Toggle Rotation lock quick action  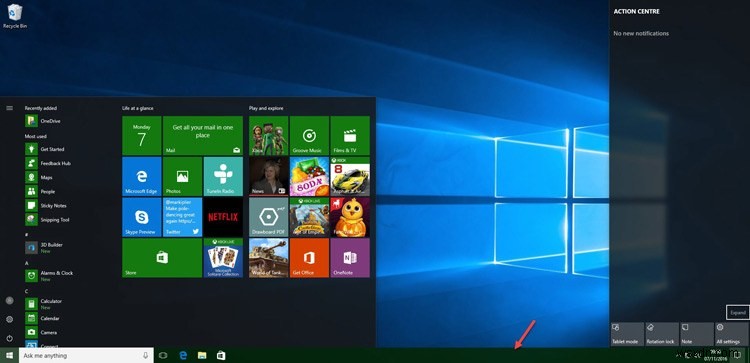pyautogui.click(x=662, y=334)
